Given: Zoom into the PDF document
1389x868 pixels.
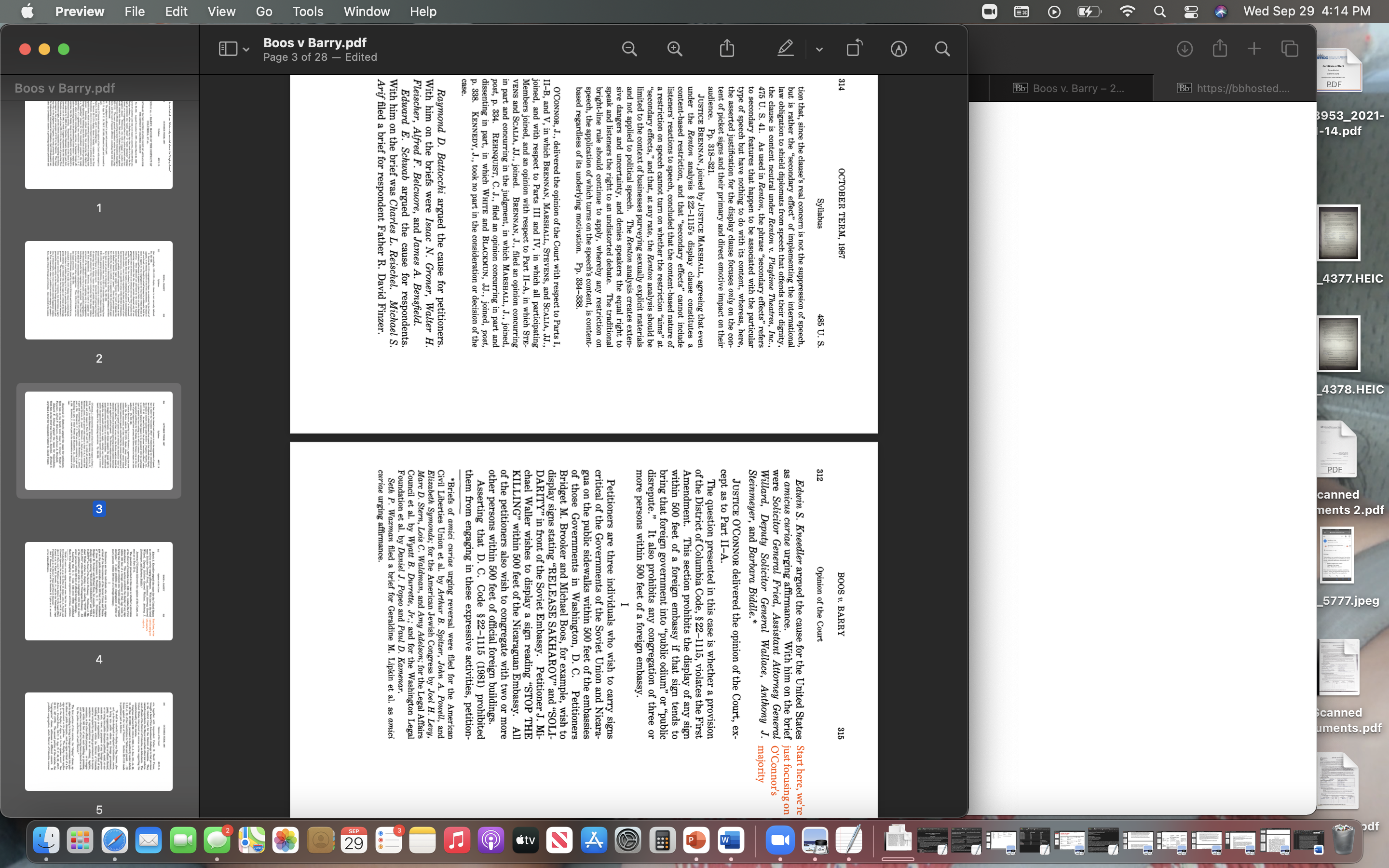Looking at the screenshot, I should [x=674, y=48].
